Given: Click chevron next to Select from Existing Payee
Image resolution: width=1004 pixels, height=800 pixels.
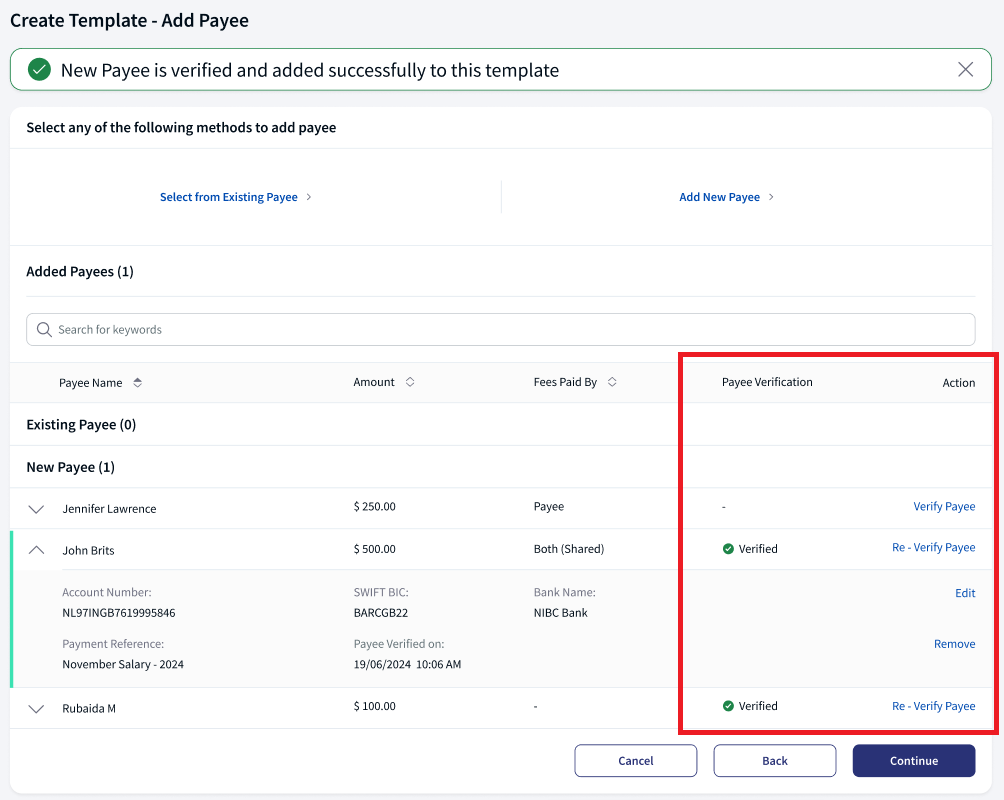Looking at the screenshot, I should (x=309, y=197).
